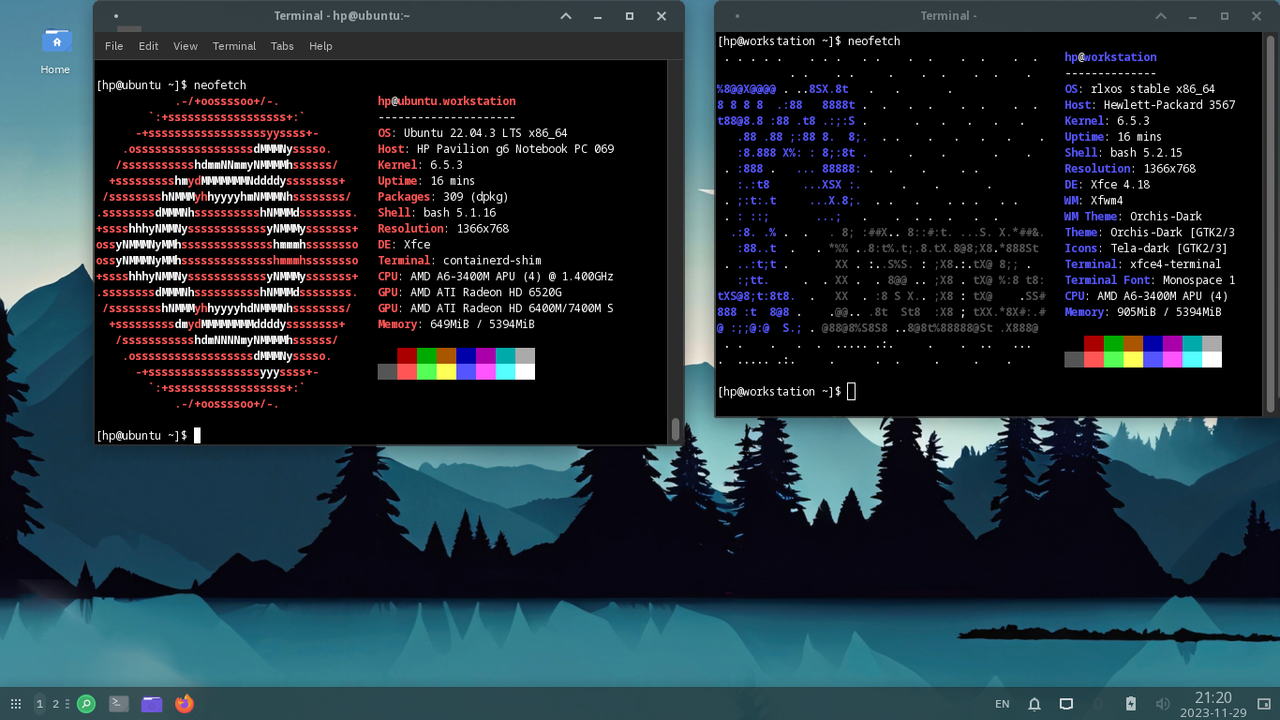This screenshot has width=1280, height=720.
Task: Open the Terminal menu in the menu bar
Action: pyautogui.click(x=234, y=46)
